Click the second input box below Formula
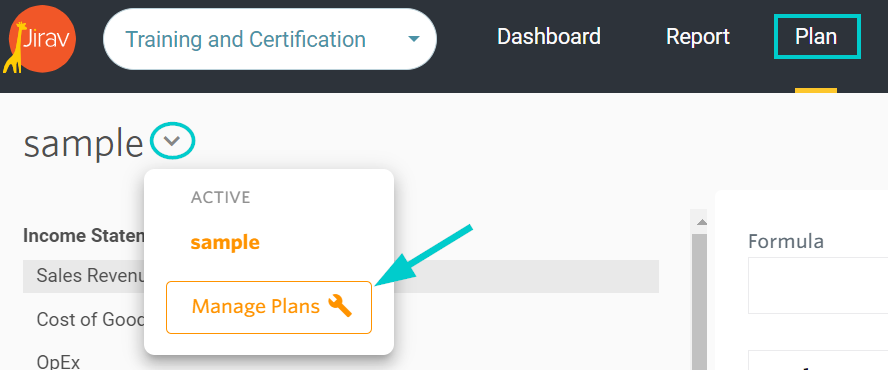 [818, 360]
